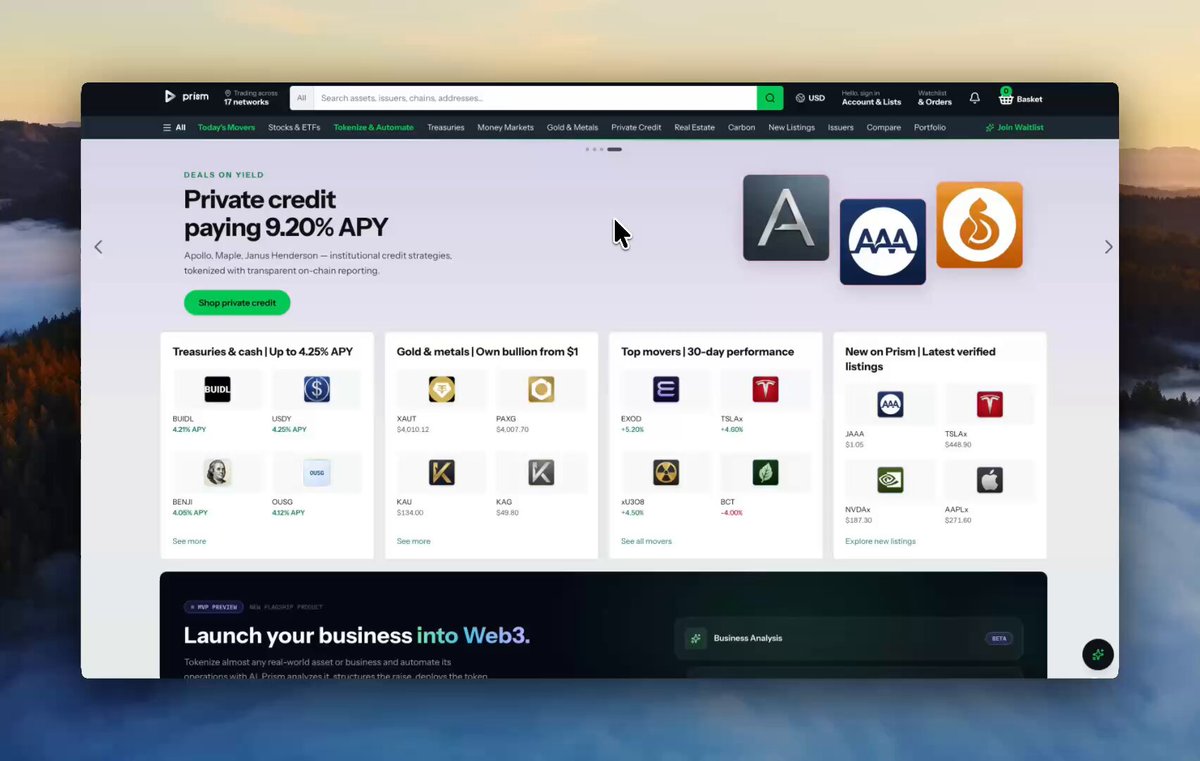Click the location pin networks icon
The height and width of the screenshot is (761, 1200).
[x=228, y=93]
